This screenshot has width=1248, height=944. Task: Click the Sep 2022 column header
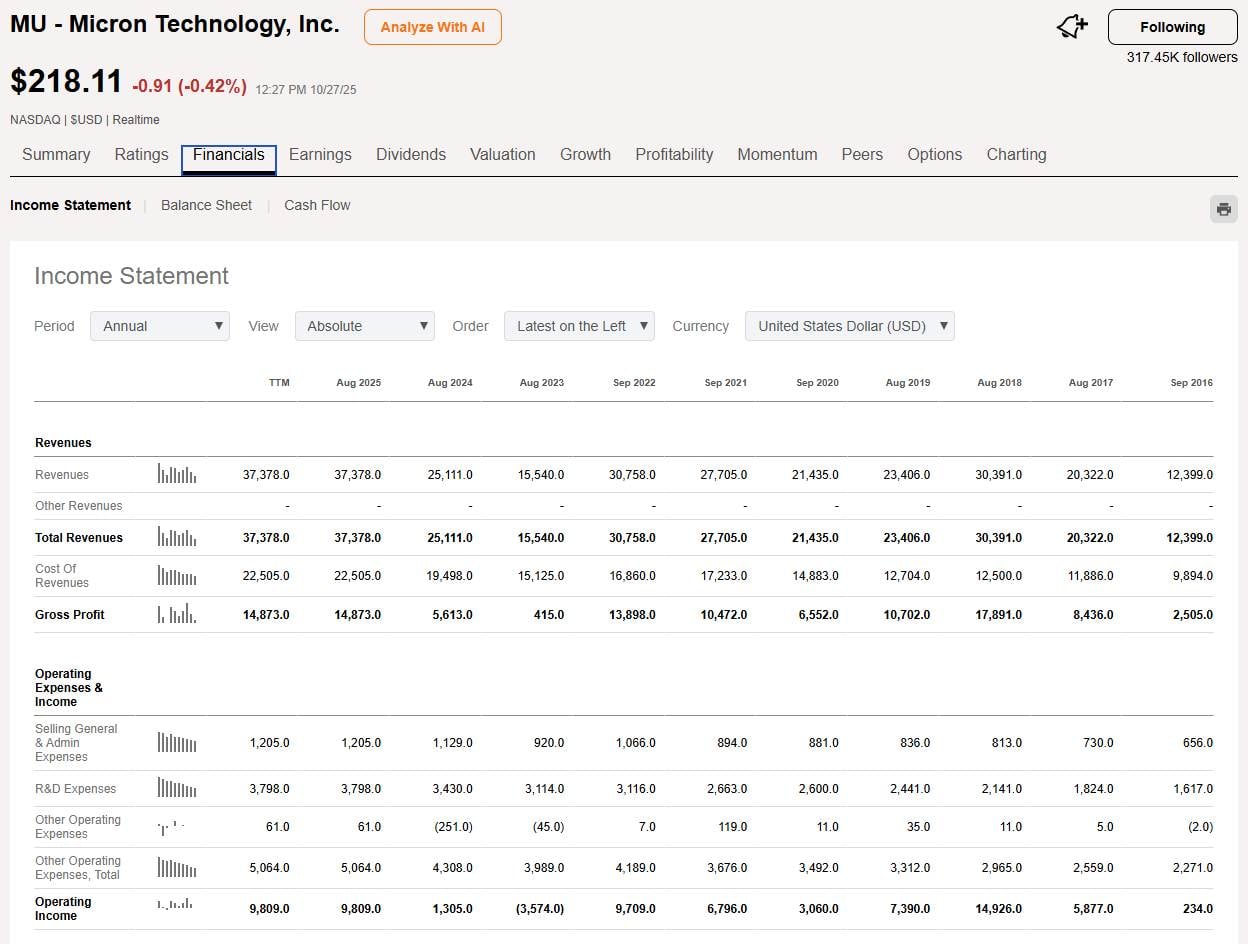(634, 383)
